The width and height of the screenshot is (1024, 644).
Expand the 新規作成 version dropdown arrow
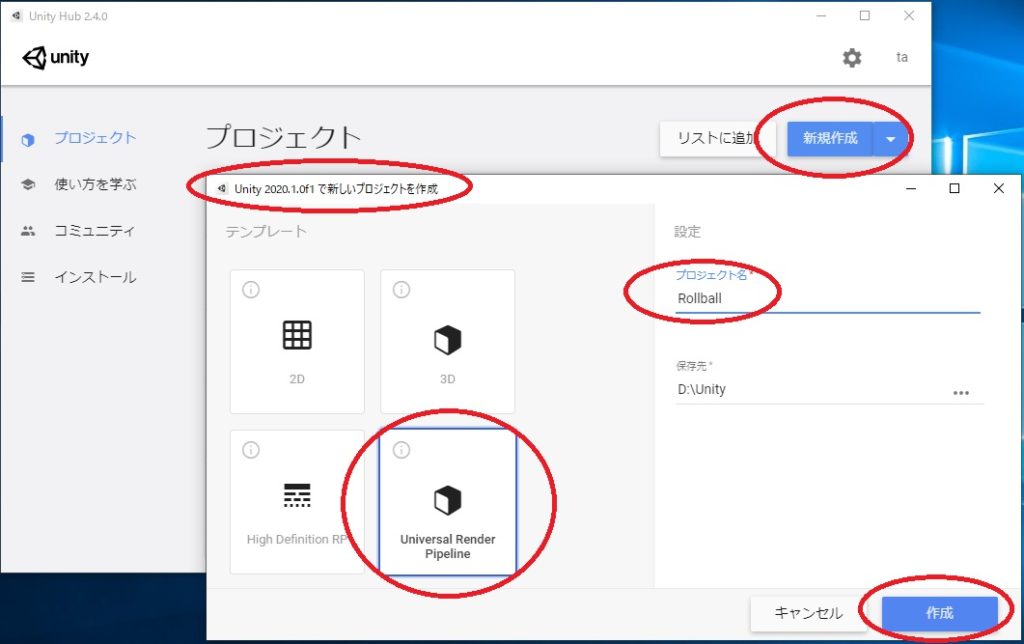(890, 138)
